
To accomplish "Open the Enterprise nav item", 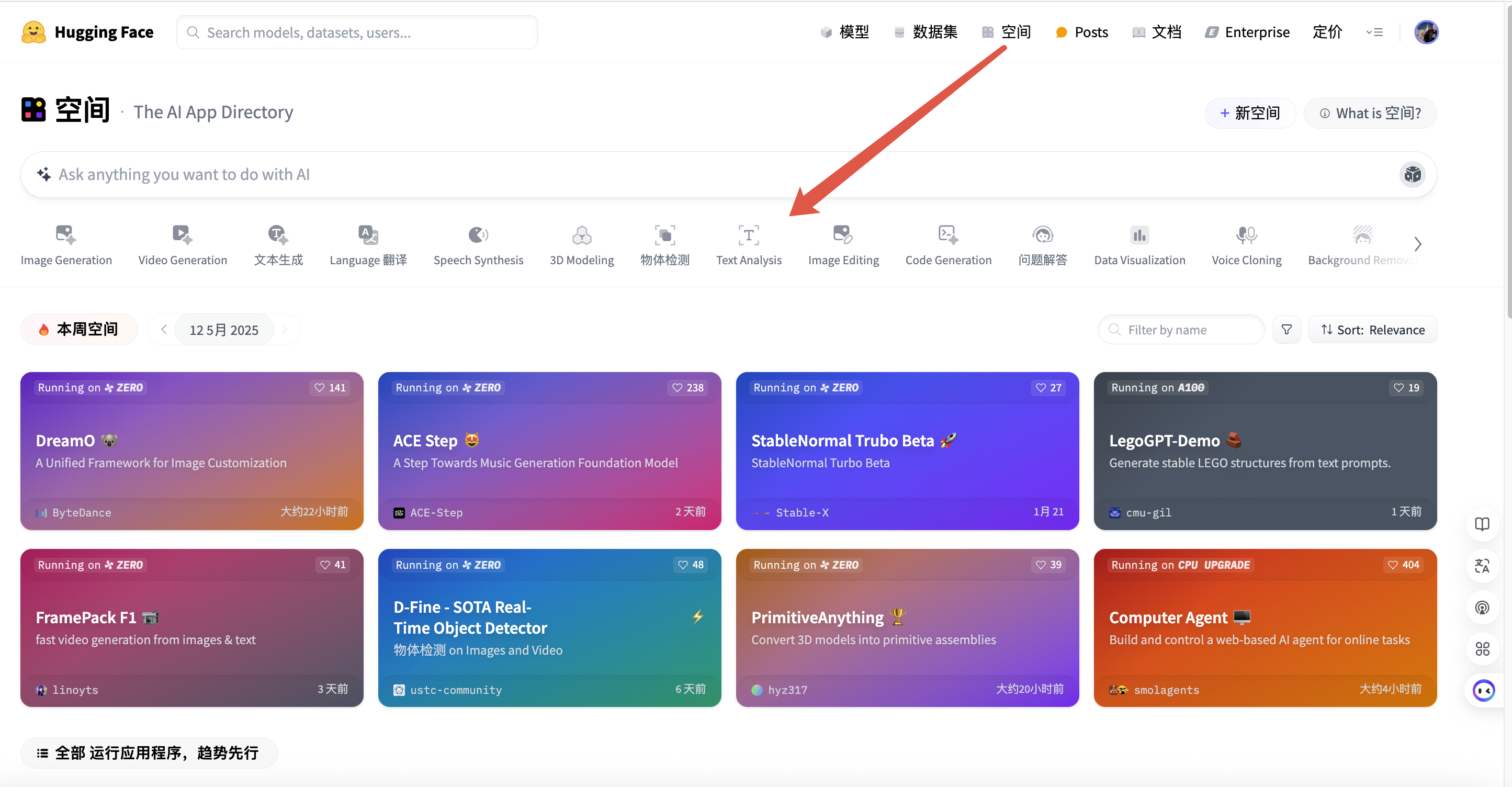I will 1247,32.
